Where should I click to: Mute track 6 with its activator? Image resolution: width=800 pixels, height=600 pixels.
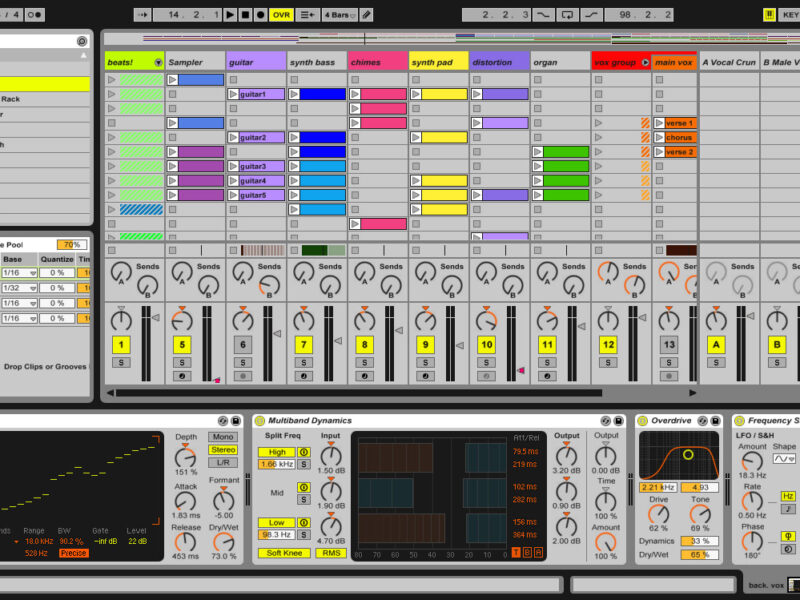(x=243, y=345)
